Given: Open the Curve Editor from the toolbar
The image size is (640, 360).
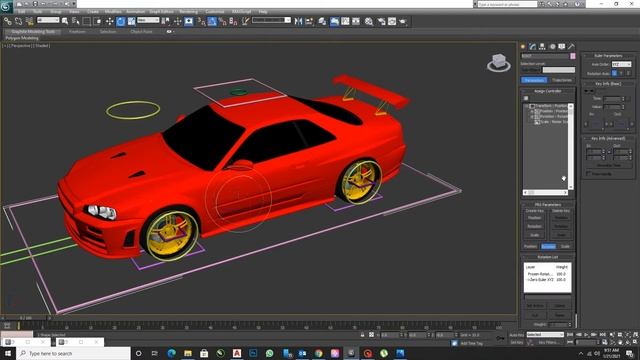Looking at the screenshot, I should (345, 21).
